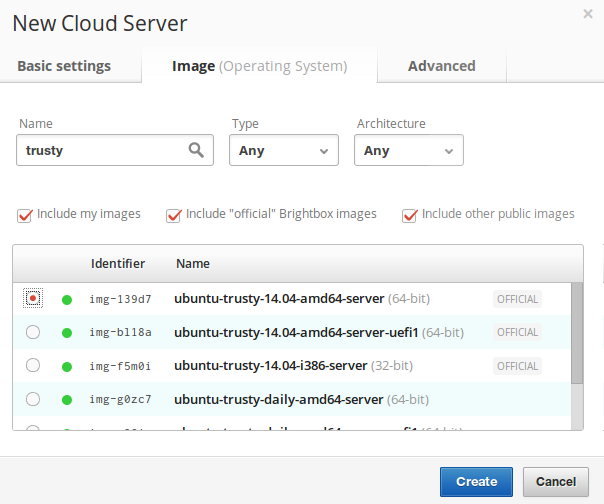Open the Architecture dropdown
604x504 pixels.
point(409,150)
